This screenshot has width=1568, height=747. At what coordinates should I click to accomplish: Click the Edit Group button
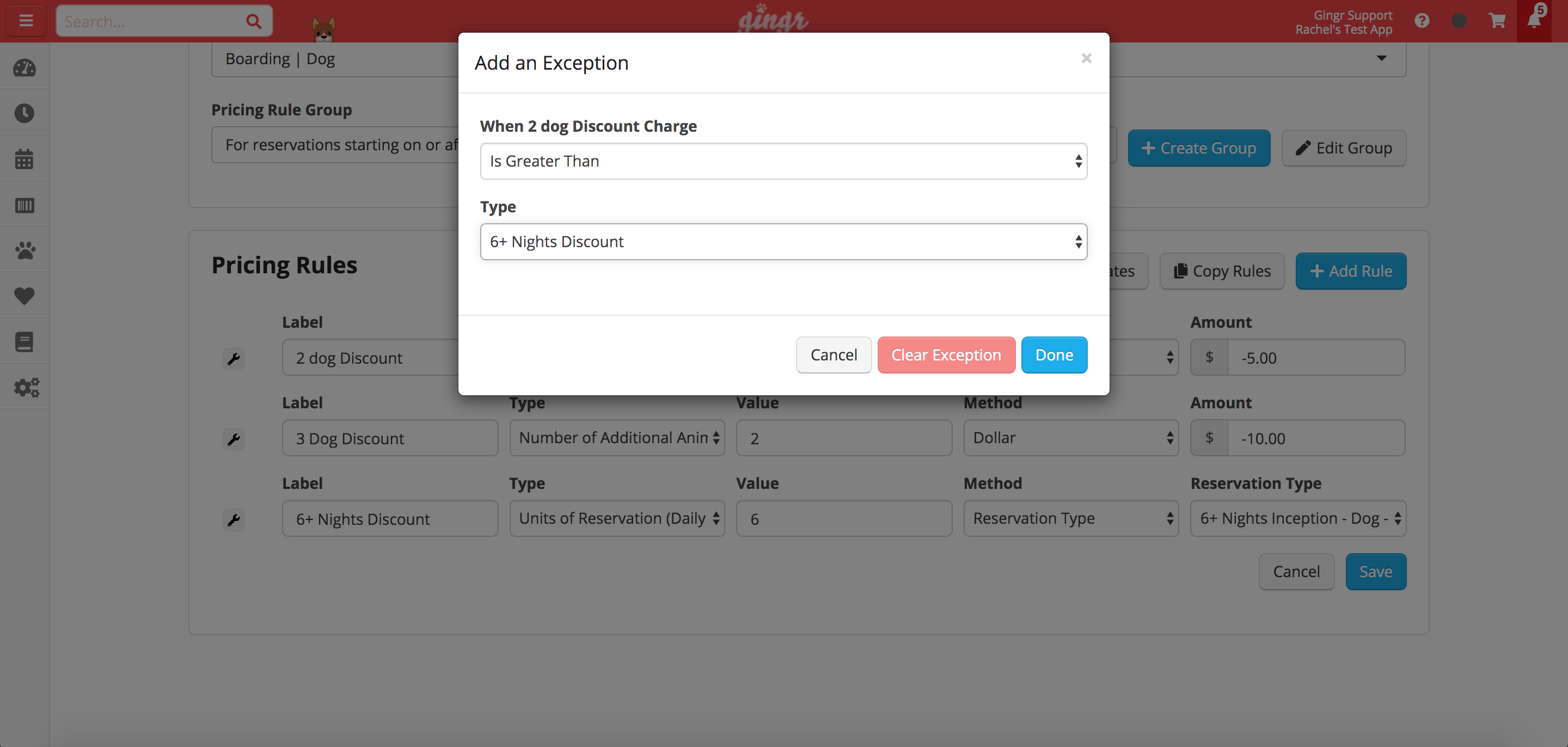point(1343,148)
